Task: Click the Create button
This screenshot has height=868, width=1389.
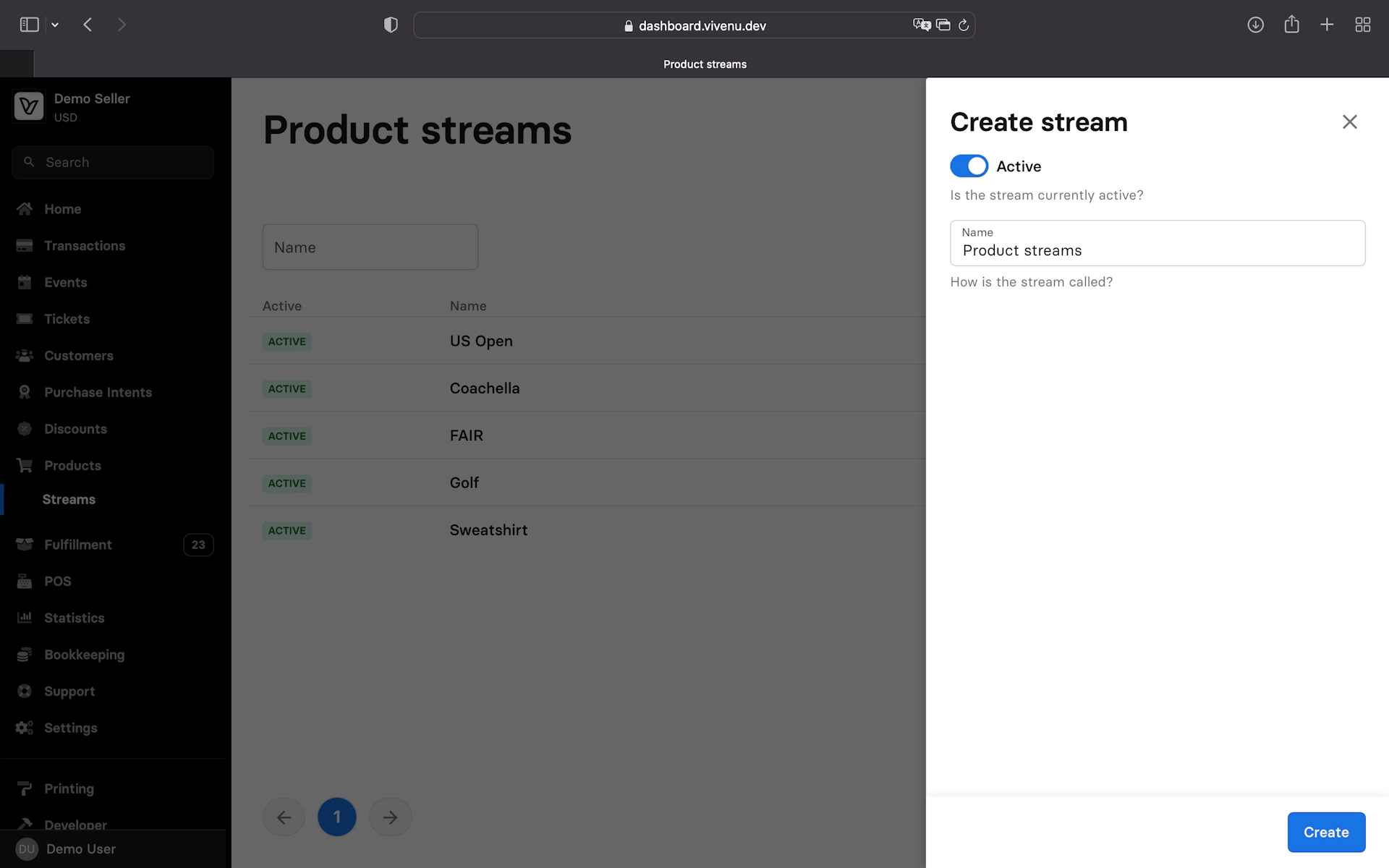Action: (x=1325, y=832)
